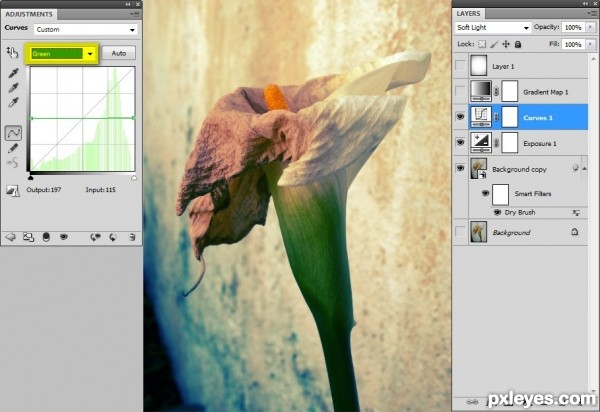
Task: Click Gradient Map 1 adjustment thumbnail icon
Action: click(x=481, y=91)
